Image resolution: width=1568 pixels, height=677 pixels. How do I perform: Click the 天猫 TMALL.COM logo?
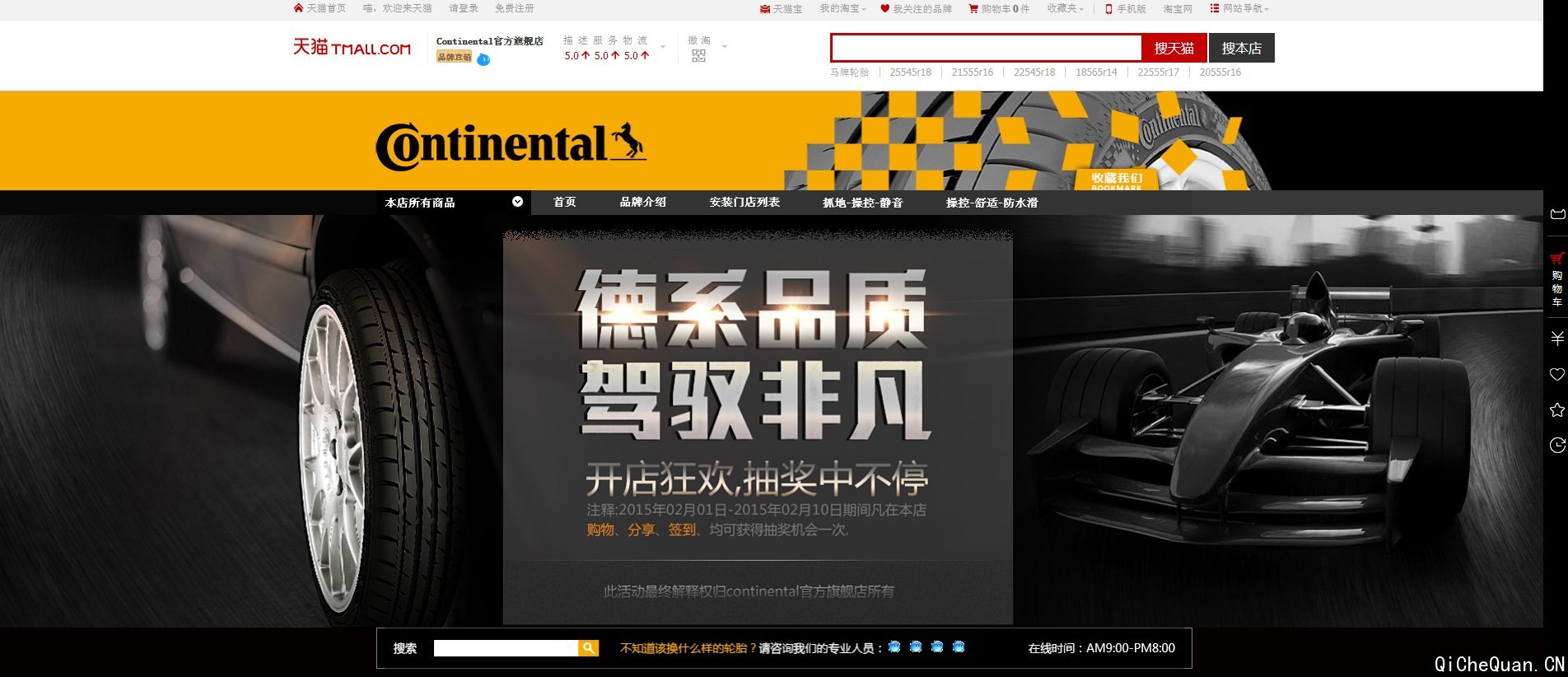352,47
